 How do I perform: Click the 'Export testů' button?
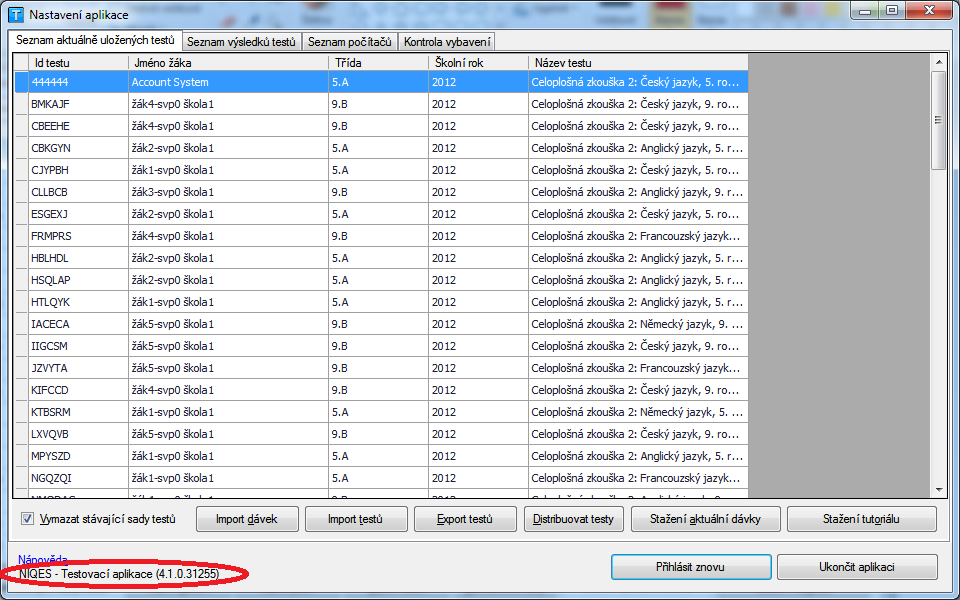coord(465,519)
